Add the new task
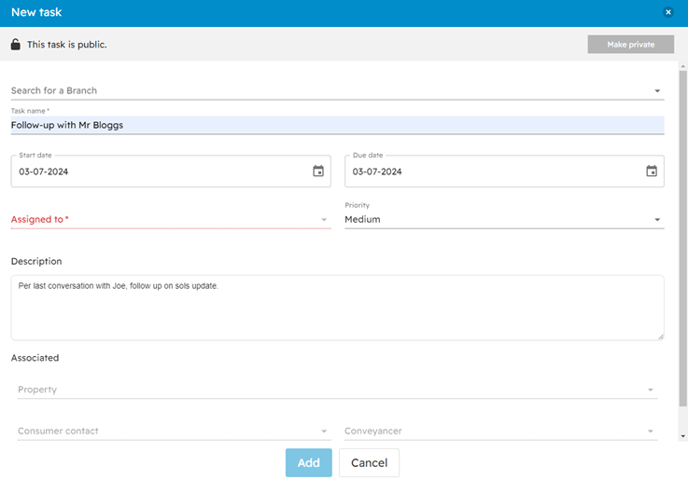The width and height of the screenshot is (688, 480). 308,462
